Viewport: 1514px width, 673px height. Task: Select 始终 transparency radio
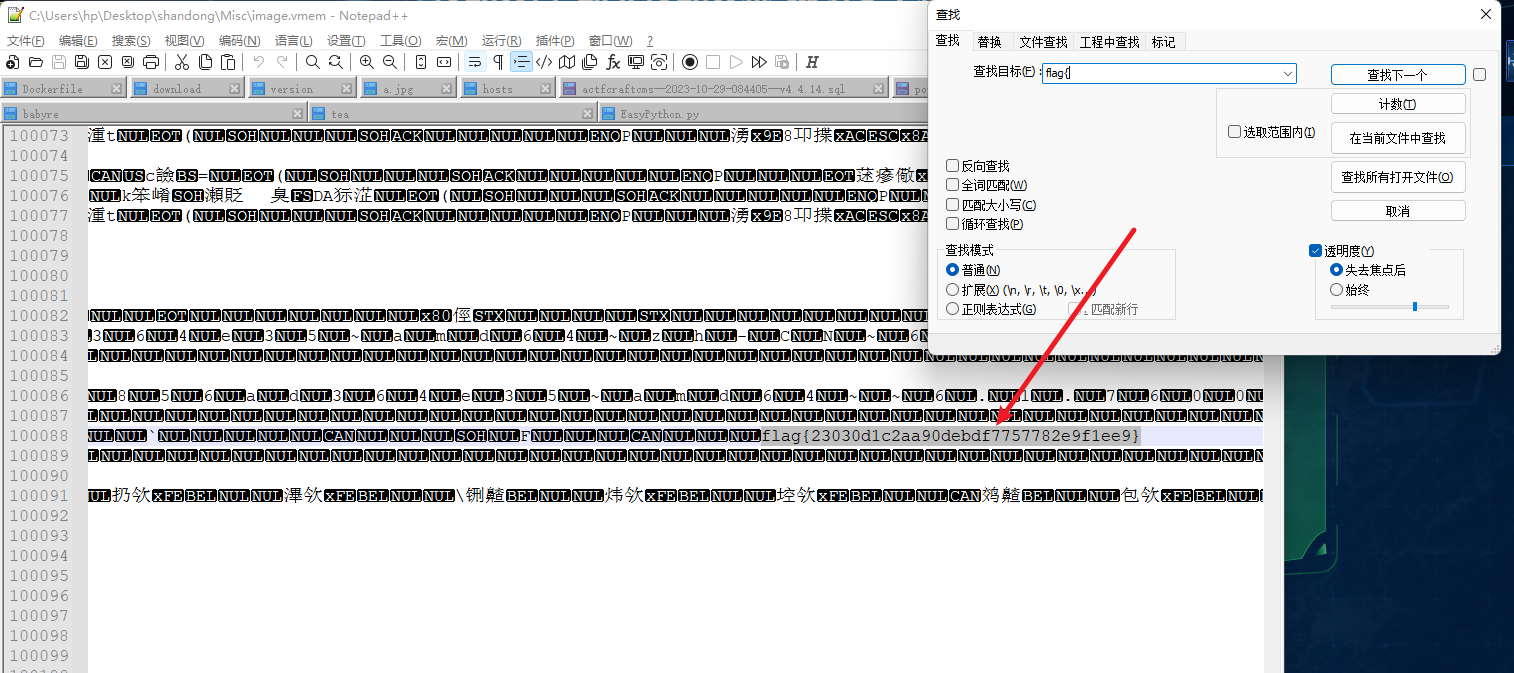coord(1336,289)
